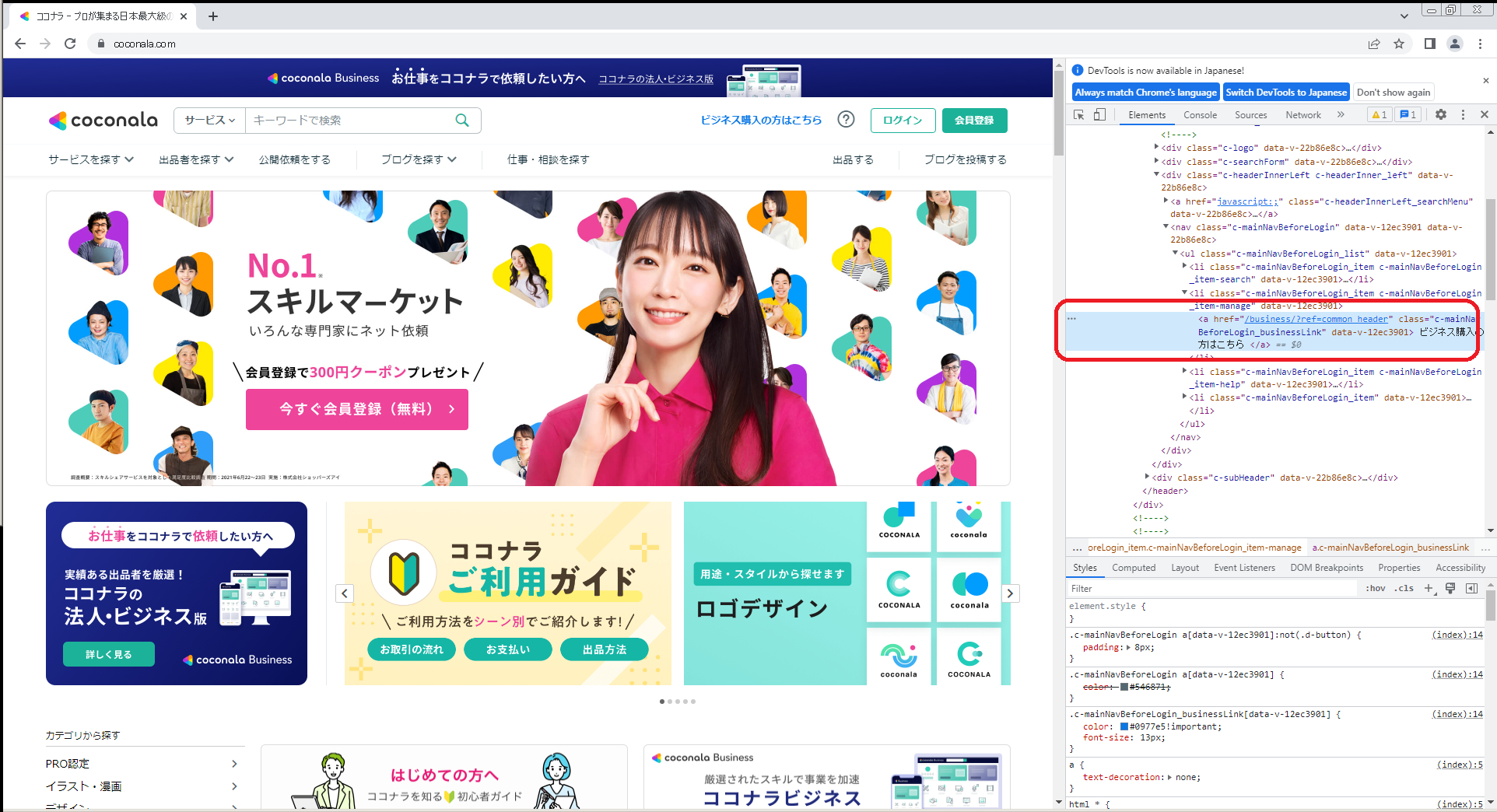Click Always match Chrome's language button
This screenshot has height=812, width=1497.
coord(1145,92)
